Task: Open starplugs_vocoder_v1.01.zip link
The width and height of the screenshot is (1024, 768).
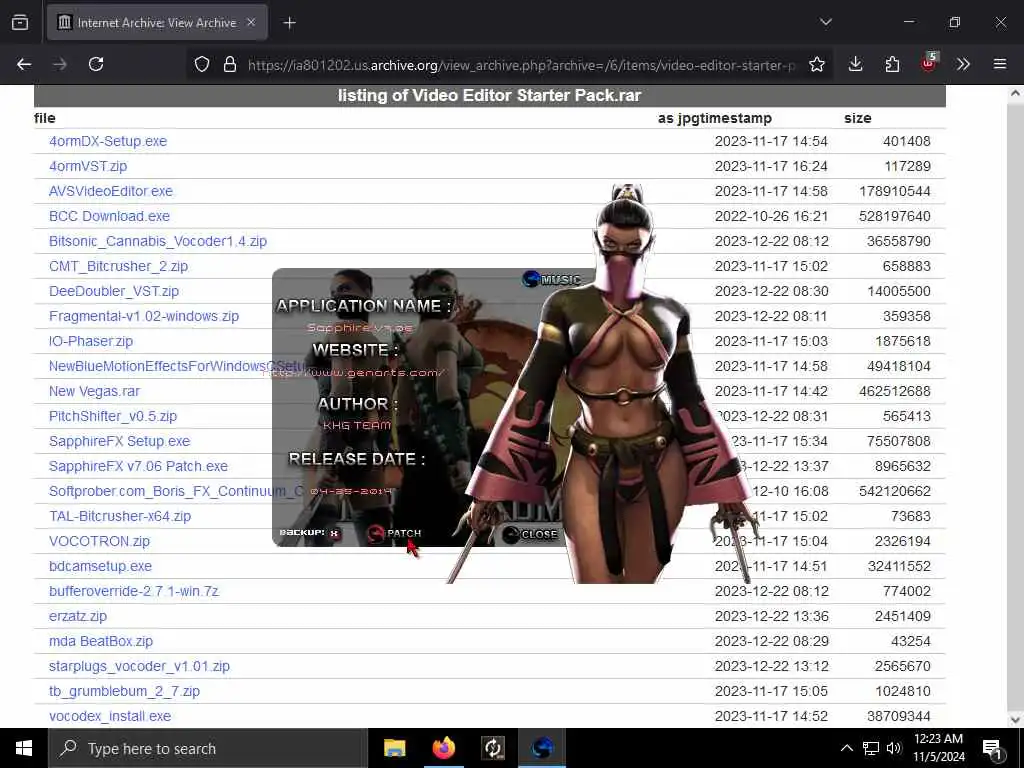Action: tap(139, 666)
